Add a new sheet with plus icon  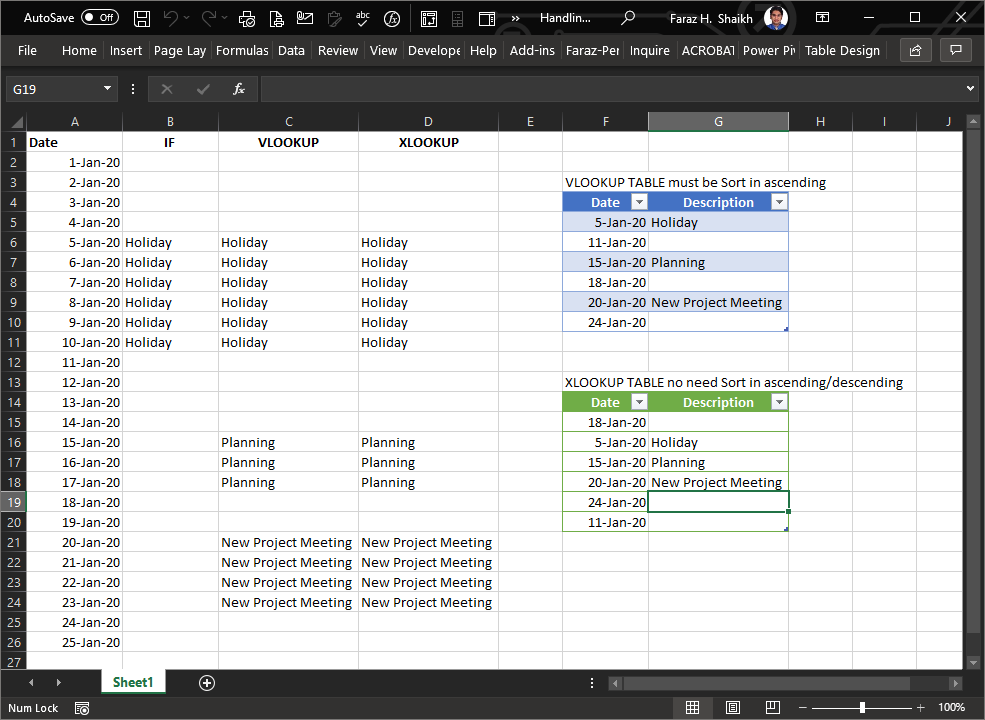[x=207, y=683]
